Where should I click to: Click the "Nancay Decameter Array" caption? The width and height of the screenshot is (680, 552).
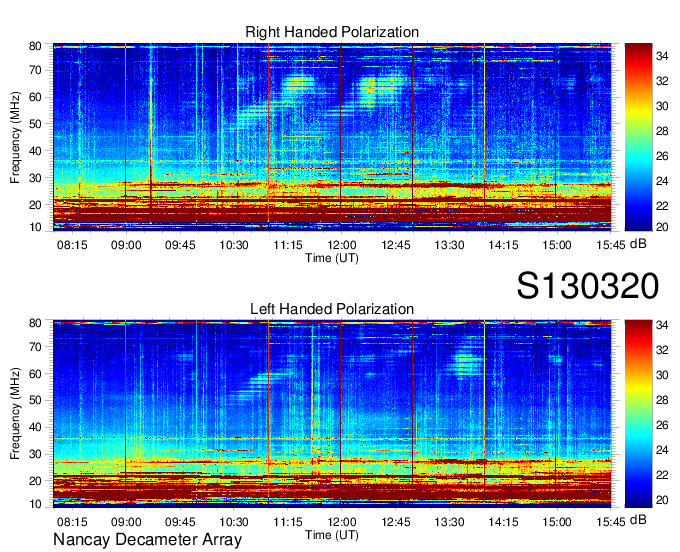pyautogui.click(x=147, y=540)
